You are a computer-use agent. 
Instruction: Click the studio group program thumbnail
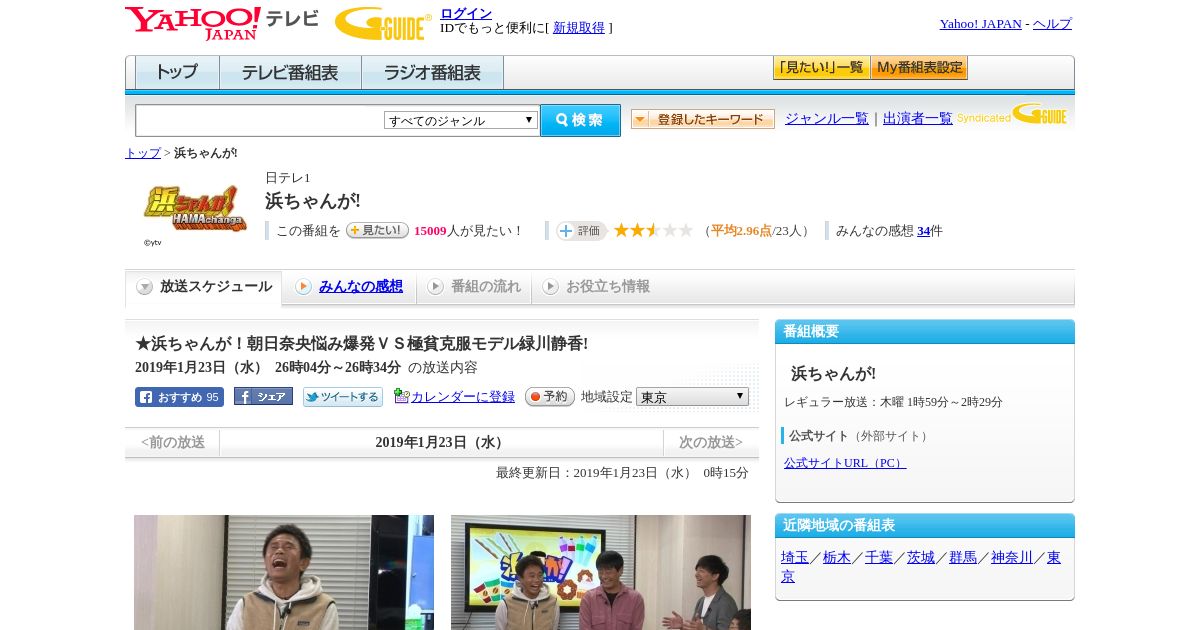coord(601,572)
